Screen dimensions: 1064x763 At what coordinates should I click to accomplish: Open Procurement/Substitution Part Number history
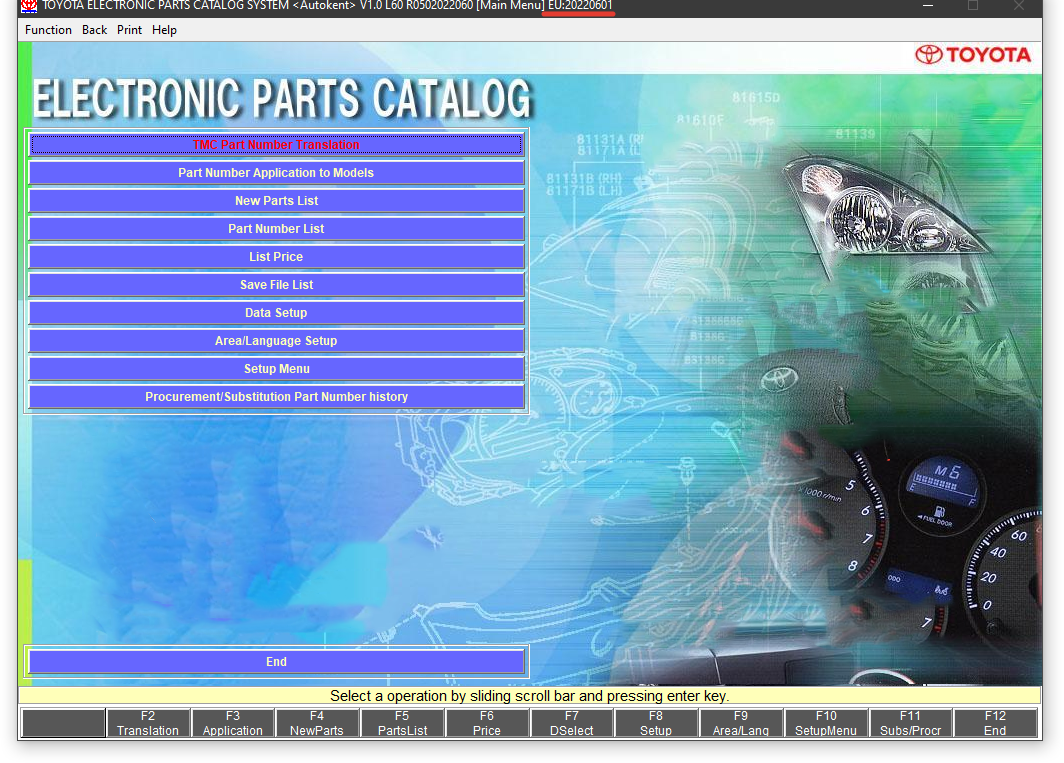276,397
